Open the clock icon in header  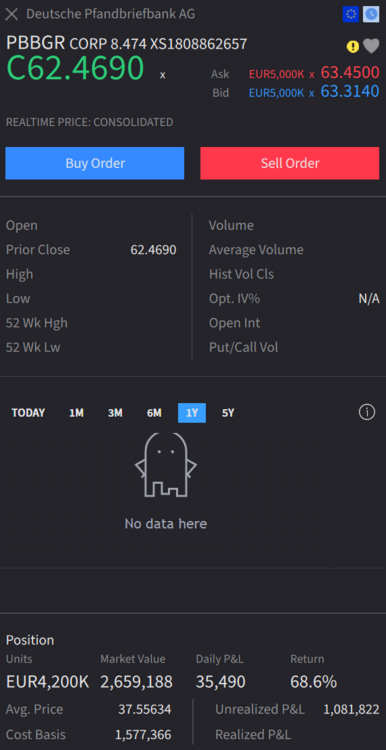(x=371, y=14)
